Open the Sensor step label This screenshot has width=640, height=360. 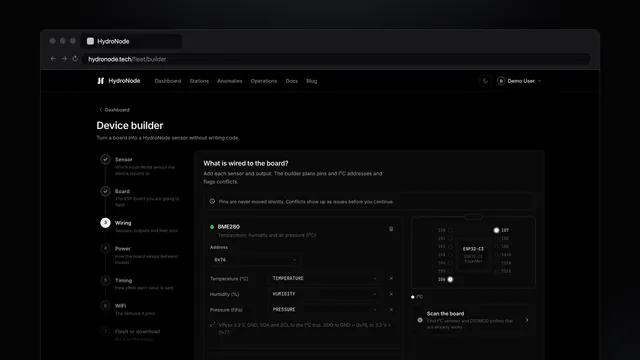(x=123, y=160)
